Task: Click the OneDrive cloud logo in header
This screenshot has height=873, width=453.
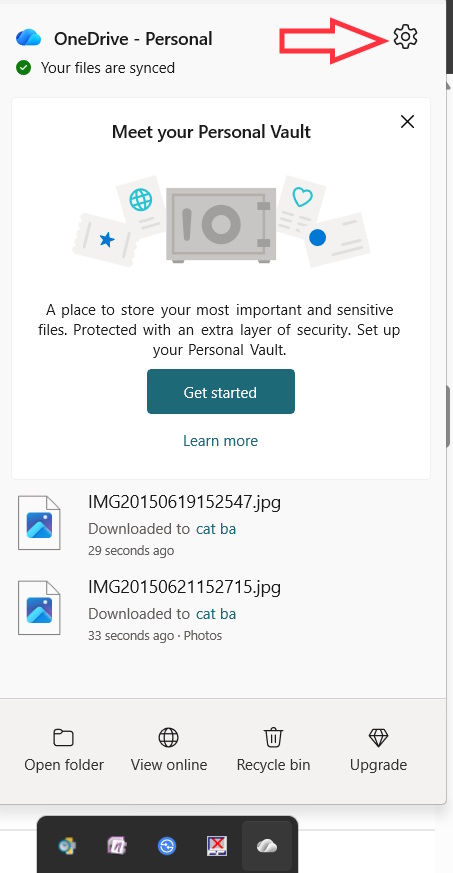Action: 28,38
